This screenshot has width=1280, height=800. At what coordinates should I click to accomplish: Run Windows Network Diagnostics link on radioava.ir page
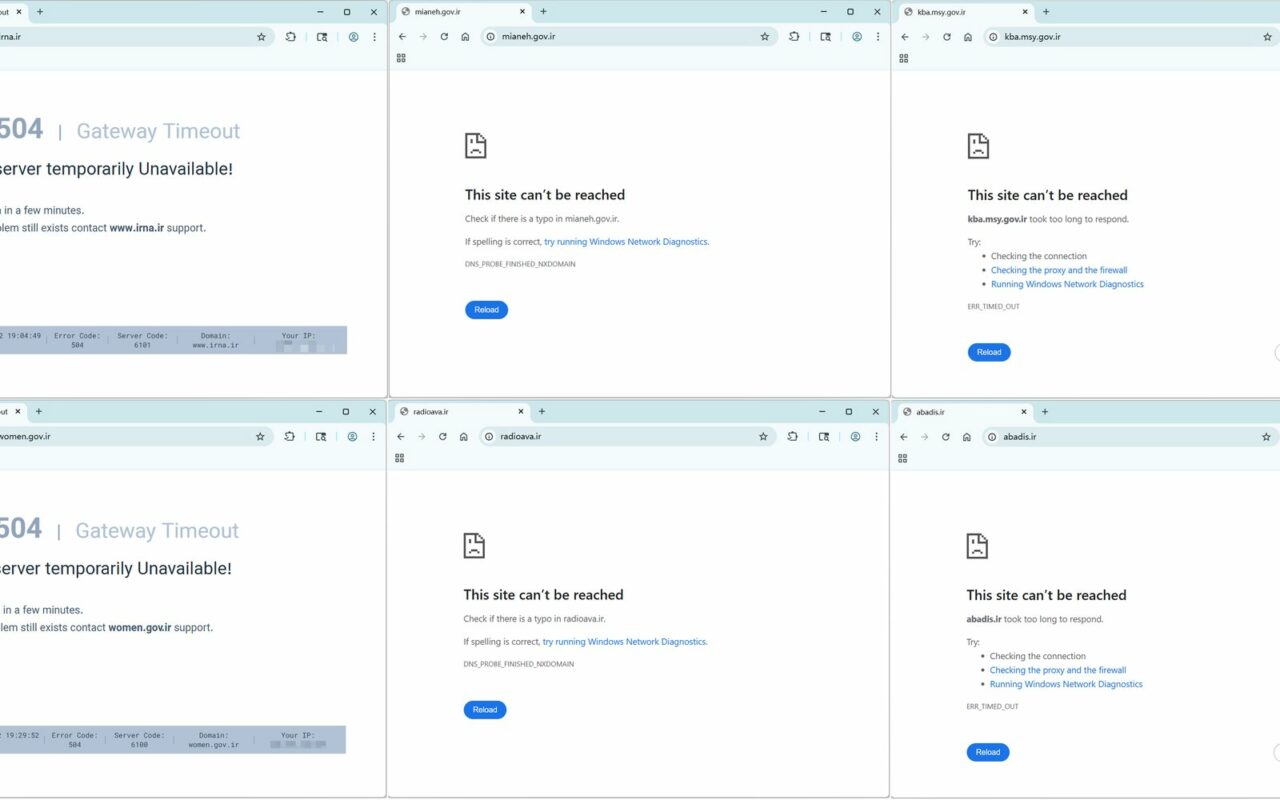point(625,642)
